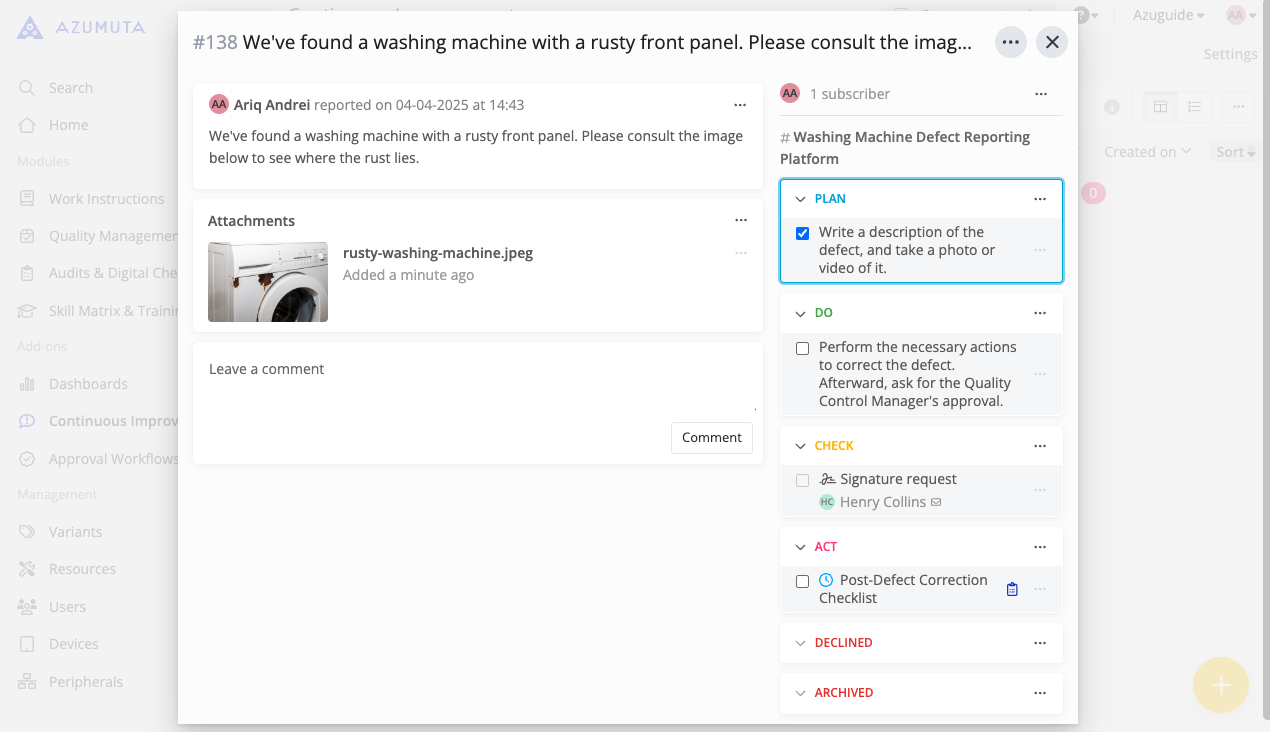
Task: Open the PLAN section ellipsis menu
Action: coord(1040,199)
